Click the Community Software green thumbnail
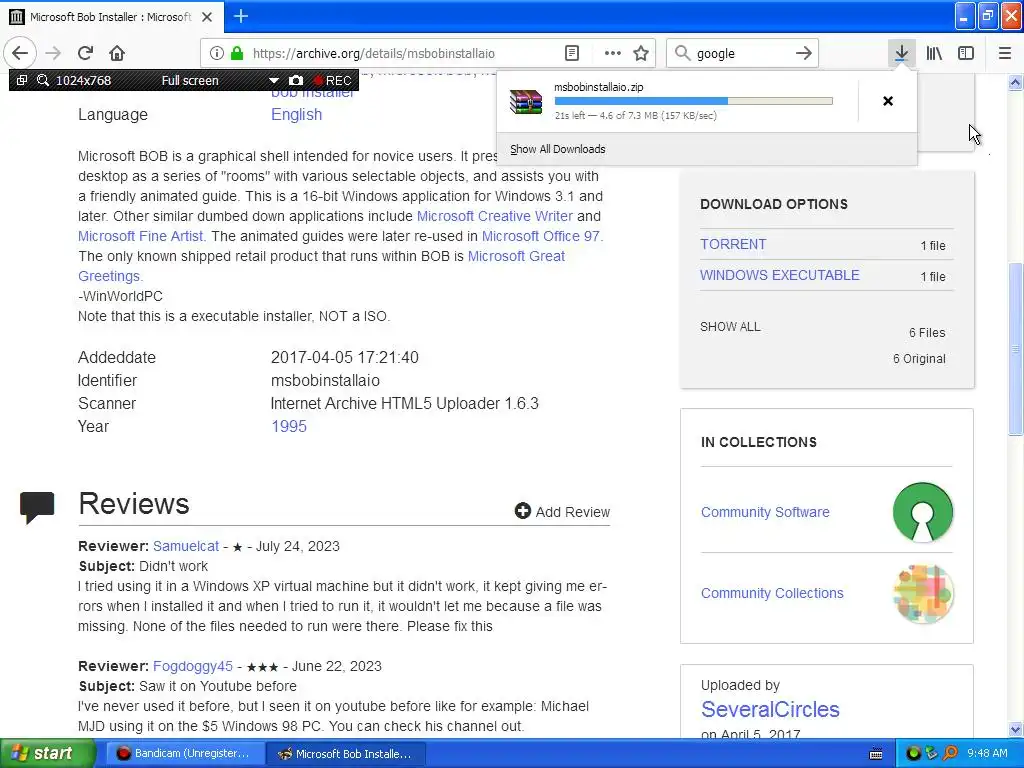The image size is (1024, 768). (923, 512)
